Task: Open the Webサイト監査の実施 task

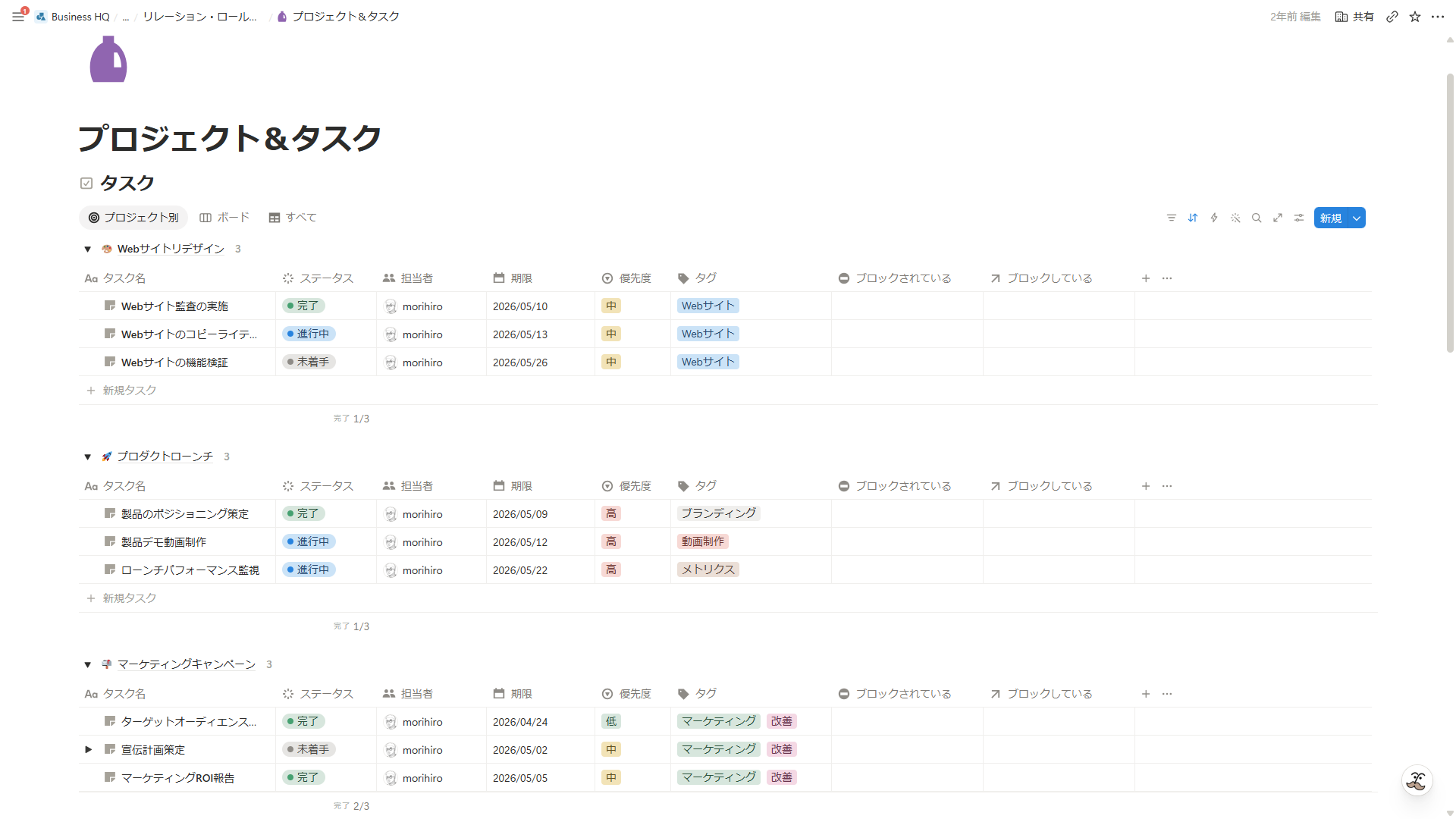Action: [x=174, y=306]
